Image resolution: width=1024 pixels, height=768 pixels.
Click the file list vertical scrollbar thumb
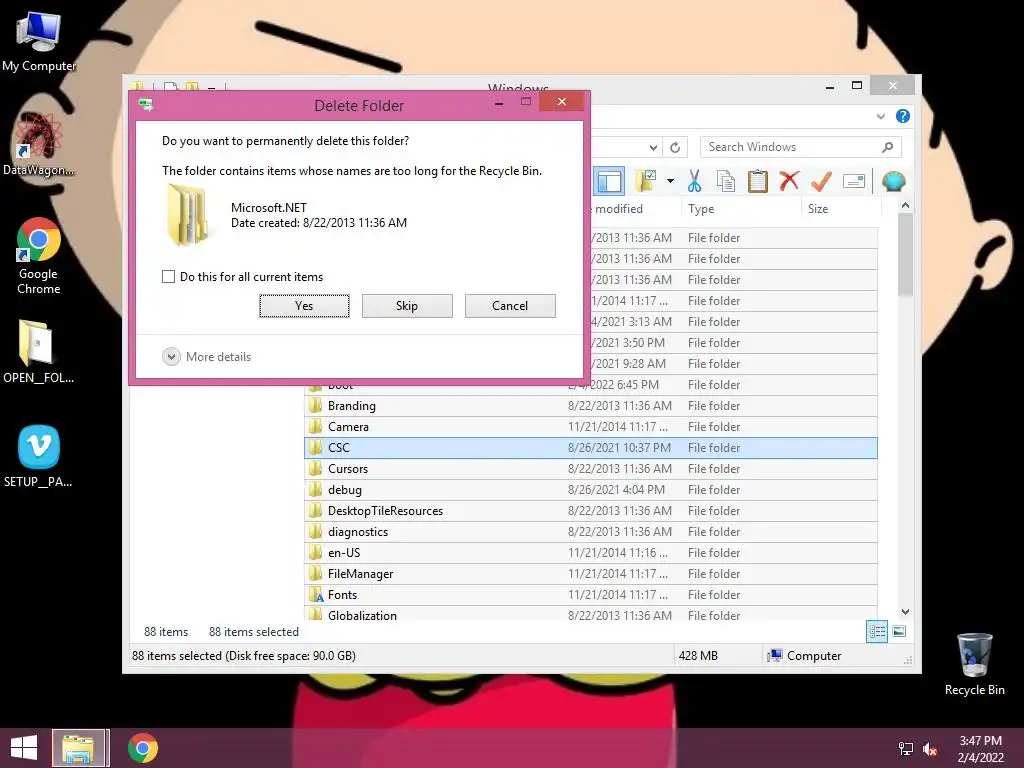(905, 255)
